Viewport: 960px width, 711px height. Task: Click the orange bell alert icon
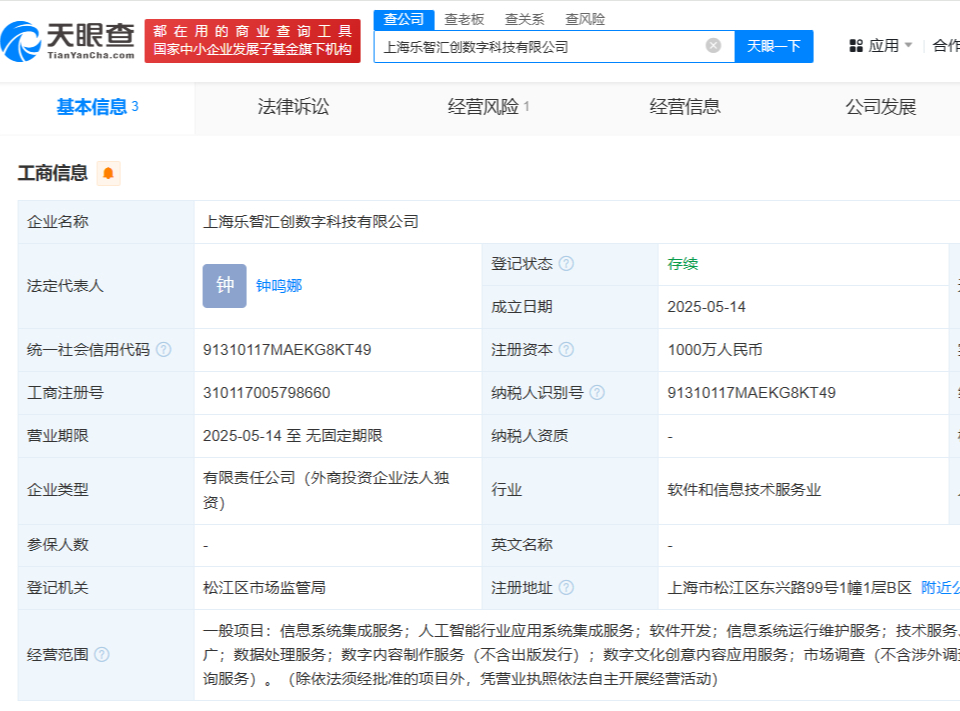[108, 174]
